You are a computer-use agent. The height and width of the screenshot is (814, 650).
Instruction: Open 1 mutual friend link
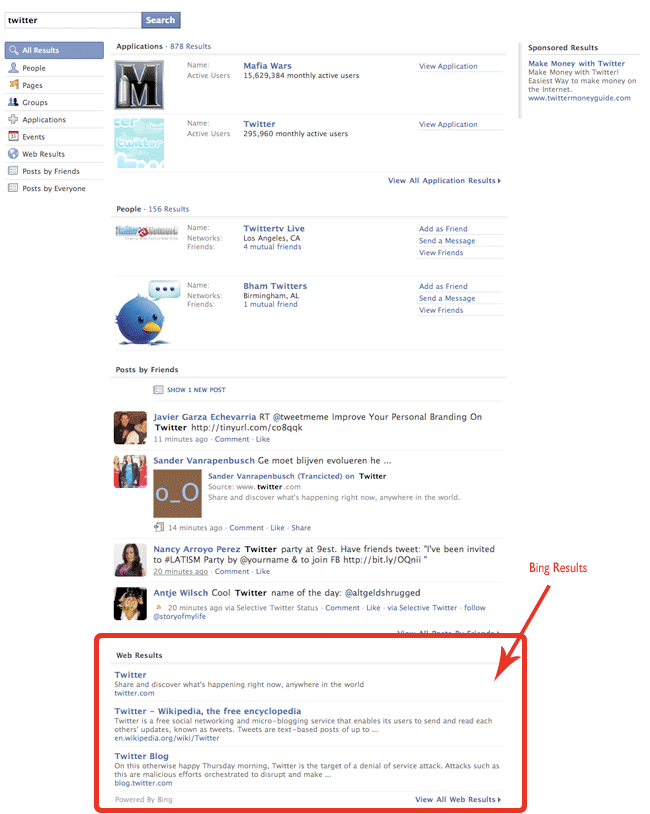click(x=270, y=304)
